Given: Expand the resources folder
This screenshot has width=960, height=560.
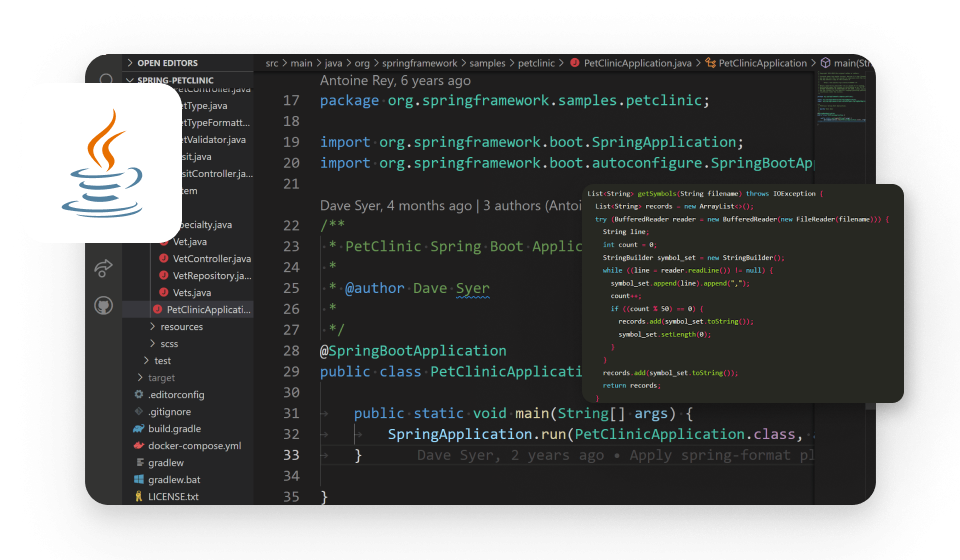Looking at the screenshot, I should pyautogui.click(x=181, y=326).
